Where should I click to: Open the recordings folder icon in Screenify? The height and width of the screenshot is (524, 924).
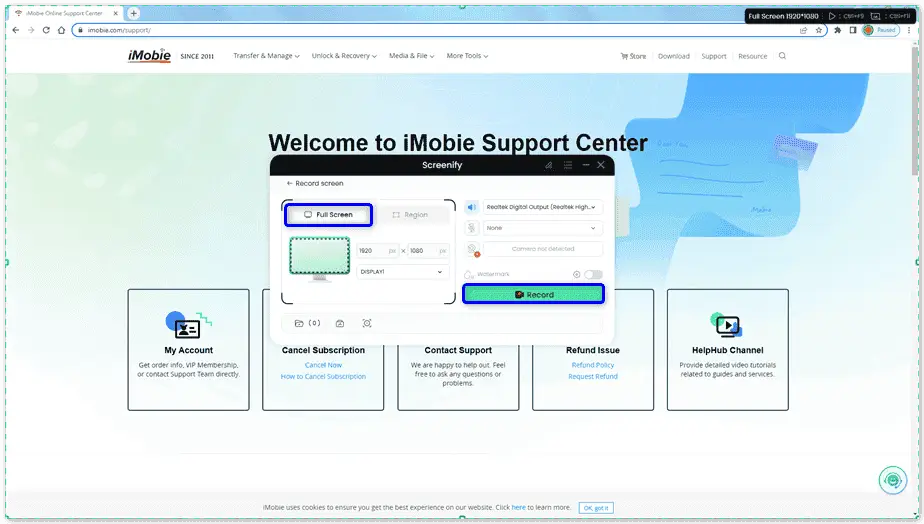299,323
